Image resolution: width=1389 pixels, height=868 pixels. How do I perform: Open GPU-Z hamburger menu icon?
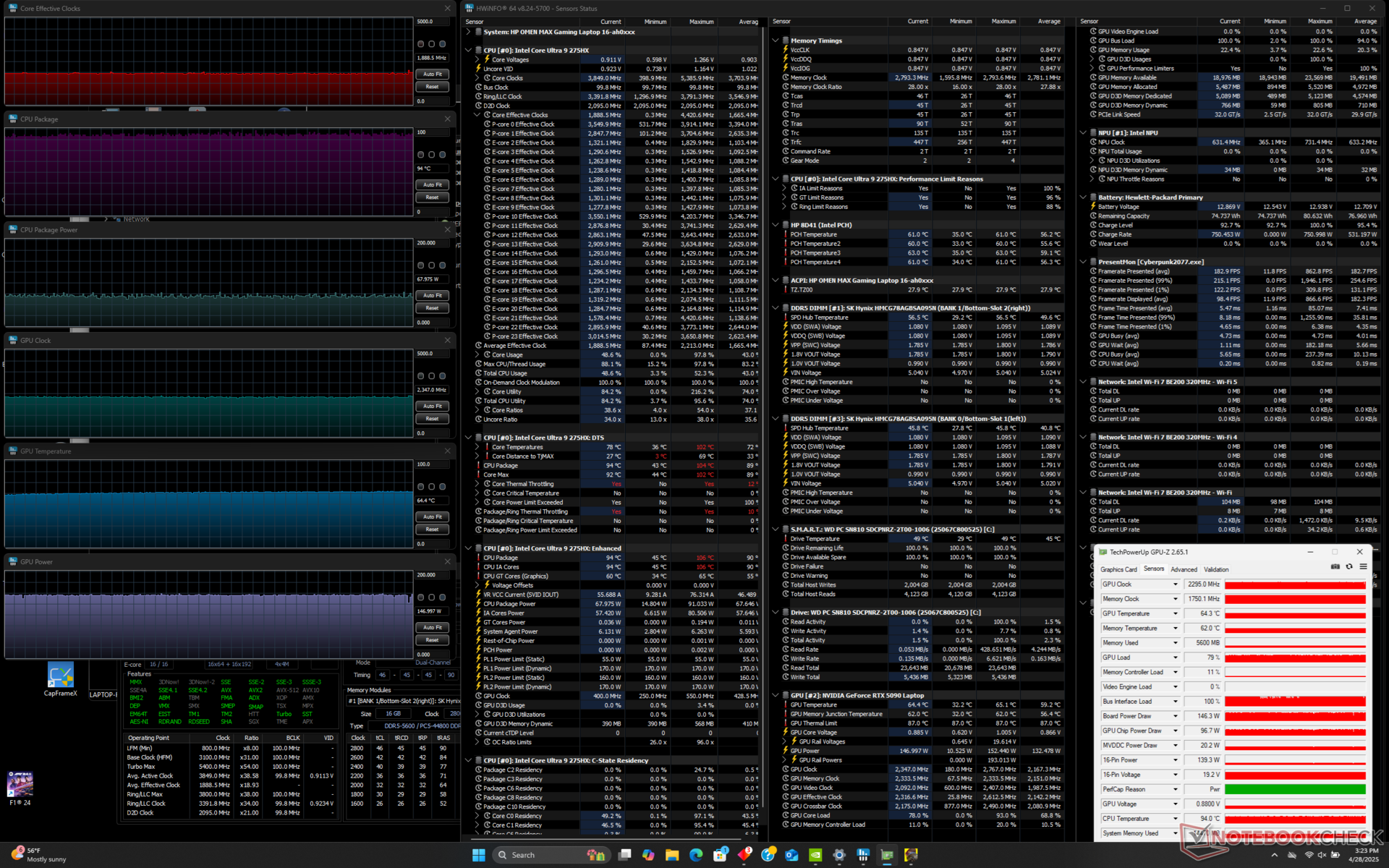(1363, 566)
